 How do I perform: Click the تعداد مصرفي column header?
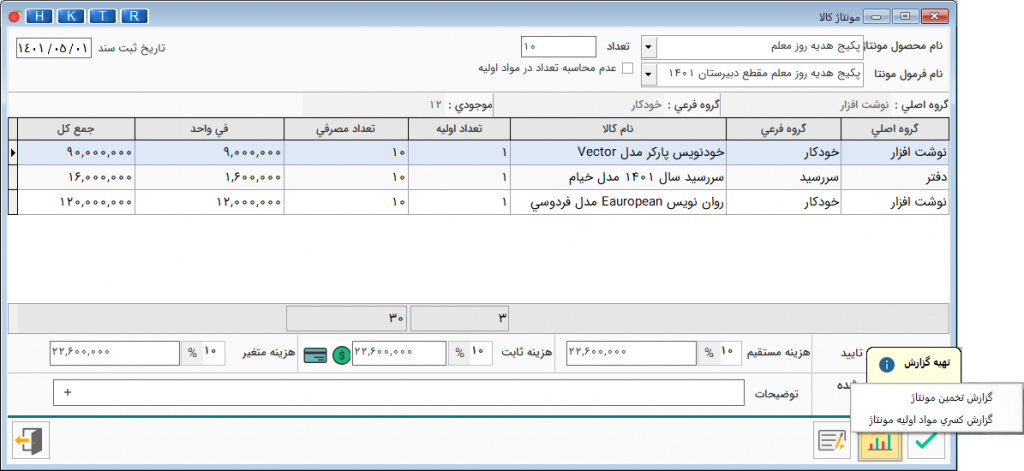(x=347, y=129)
